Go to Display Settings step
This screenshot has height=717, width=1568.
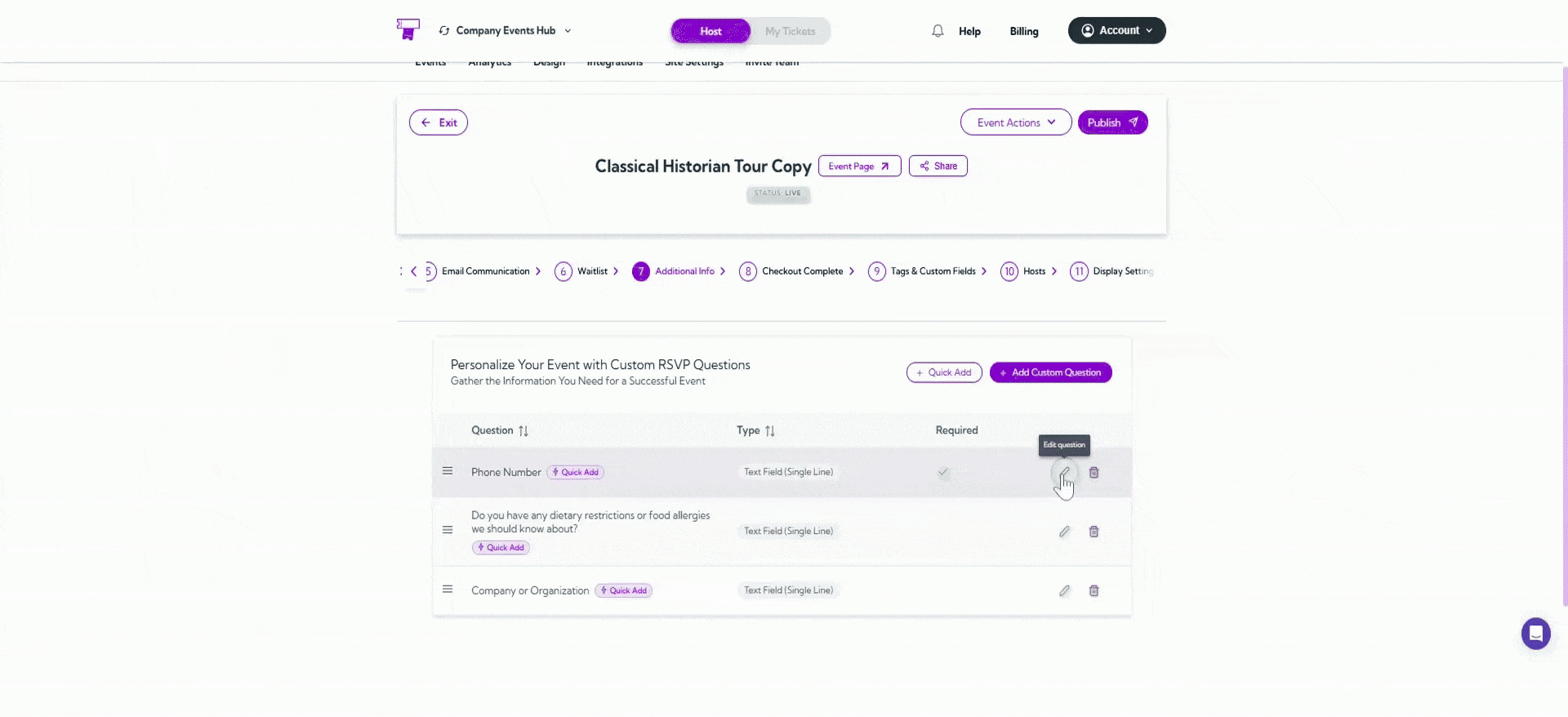pyautogui.click(x=1123, y=271)
